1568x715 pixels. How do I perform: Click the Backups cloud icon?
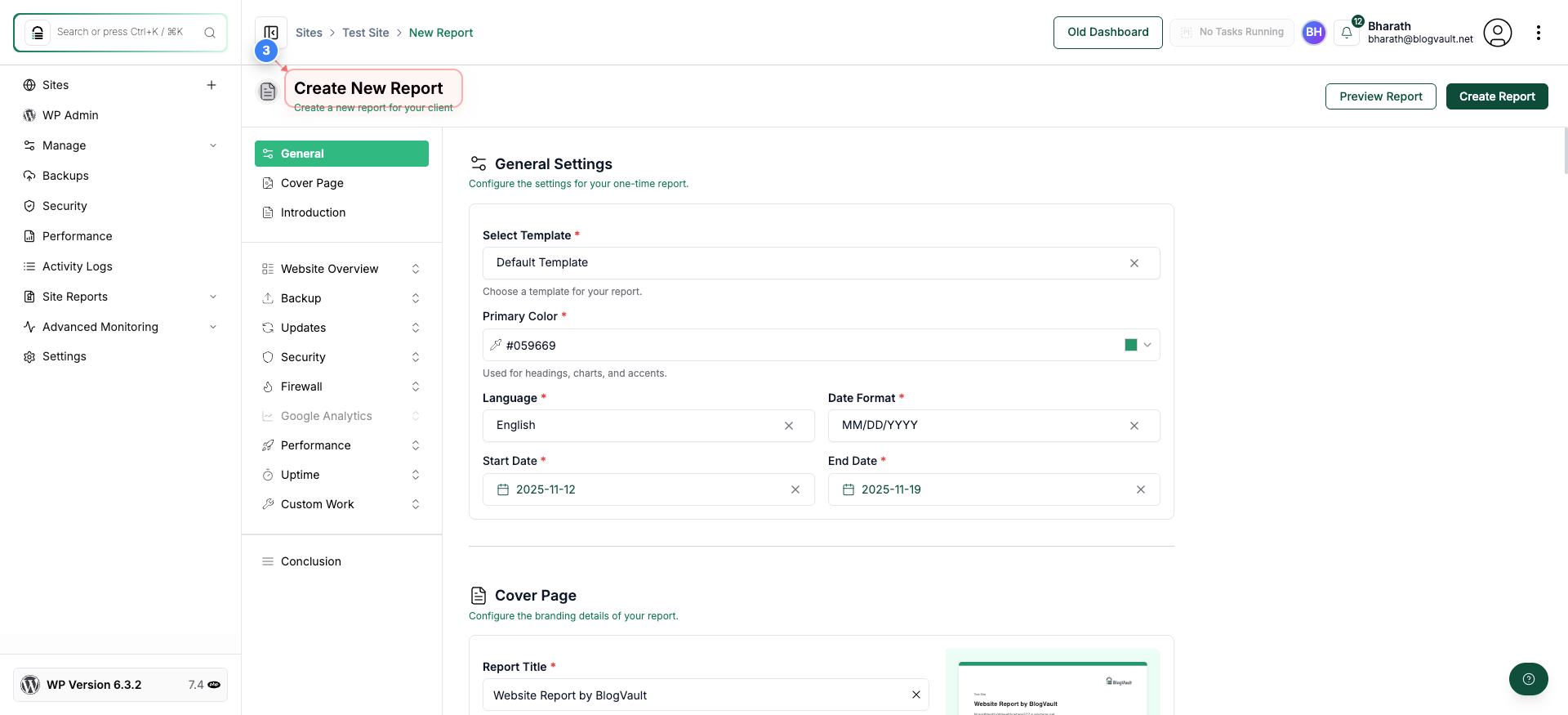click(29, 176)
